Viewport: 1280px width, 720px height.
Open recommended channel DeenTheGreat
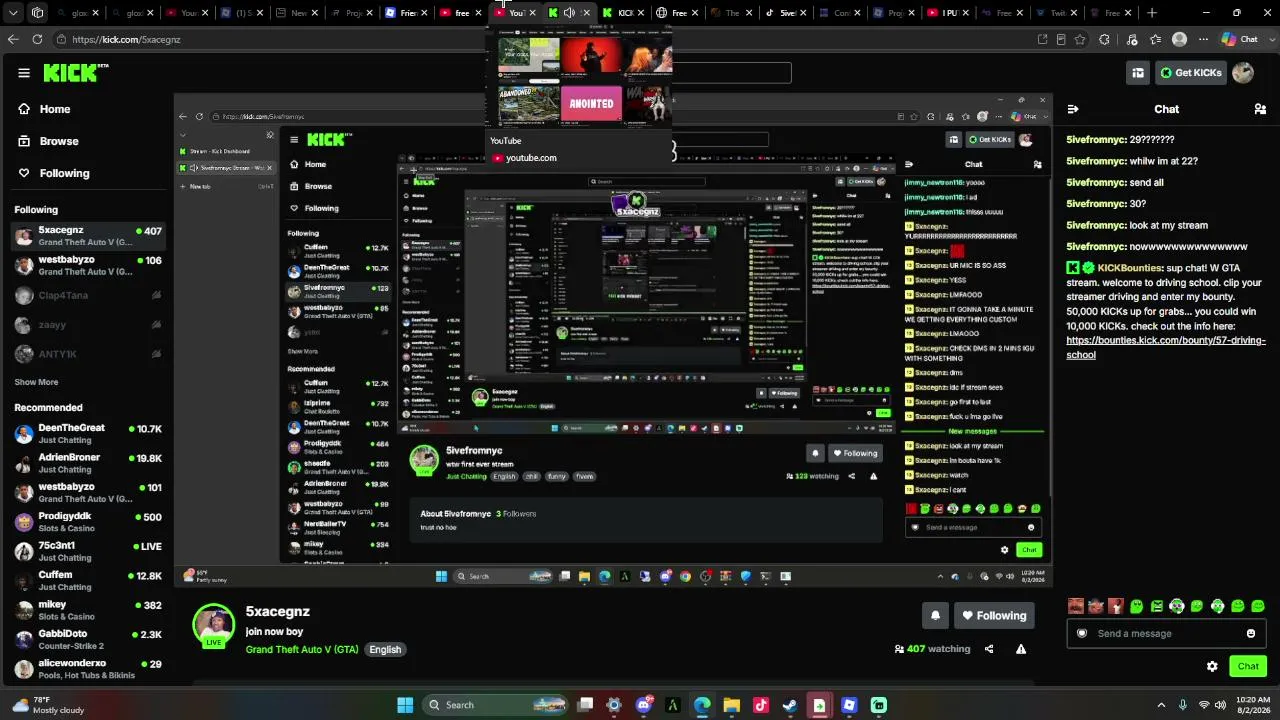(87, 434)
